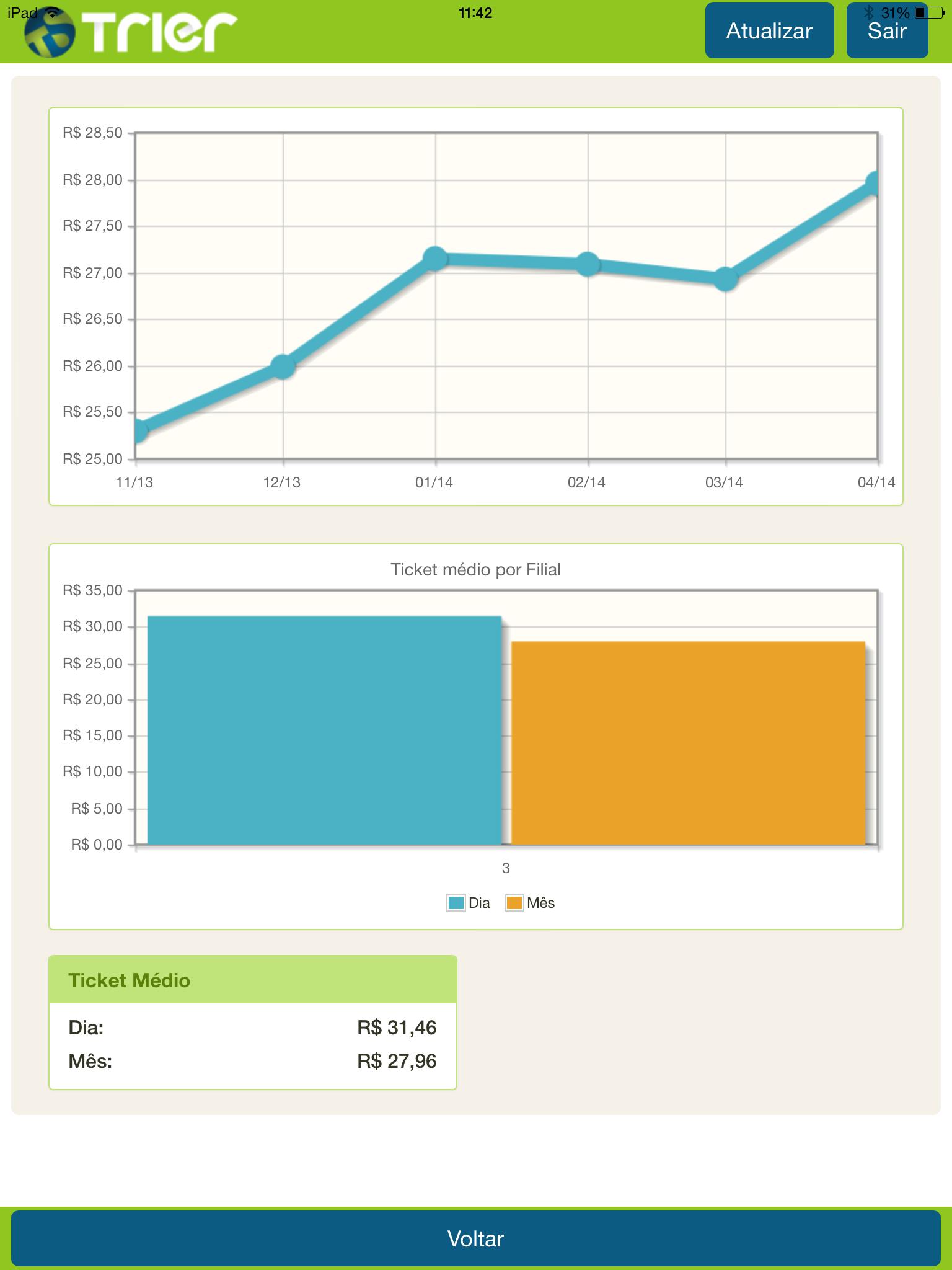Click the R$ 35,00 bar chart axis label
952x1270 pixels.
pos(93,590)
